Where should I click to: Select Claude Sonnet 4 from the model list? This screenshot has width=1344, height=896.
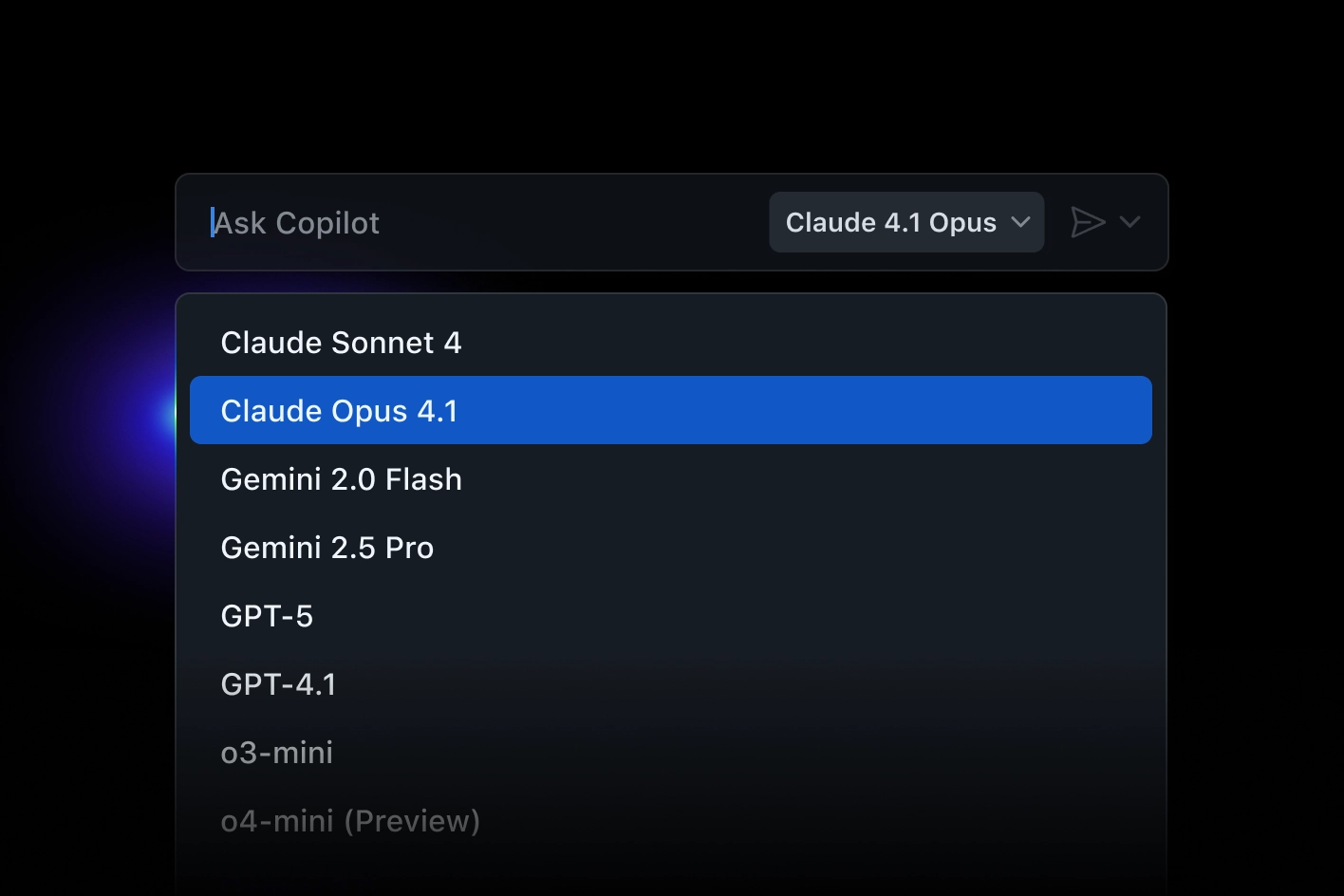tap(670, 343)
